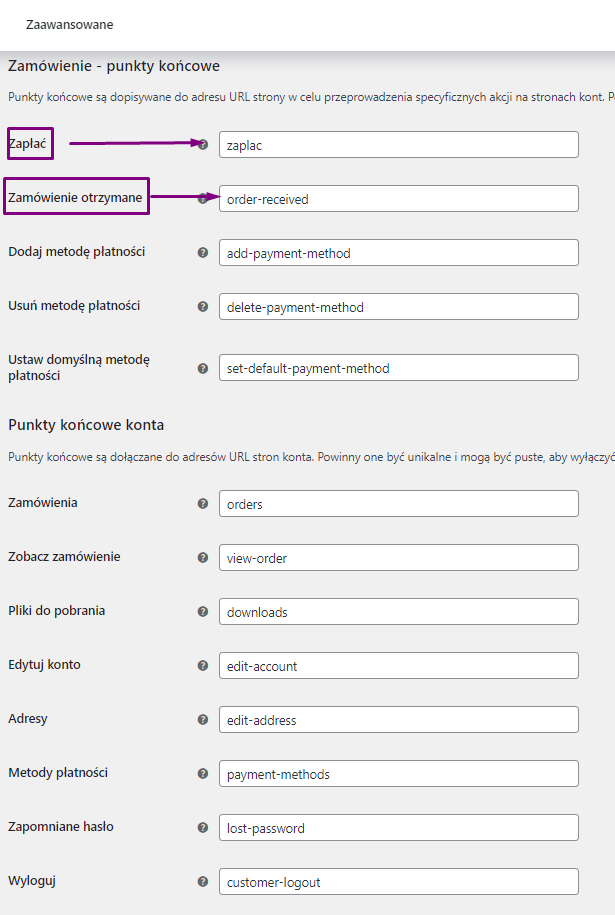Viewport: 615px width, 915px height.
Task: Click help icon beside Zamówienie otrzymane
Action: [203, 198]
